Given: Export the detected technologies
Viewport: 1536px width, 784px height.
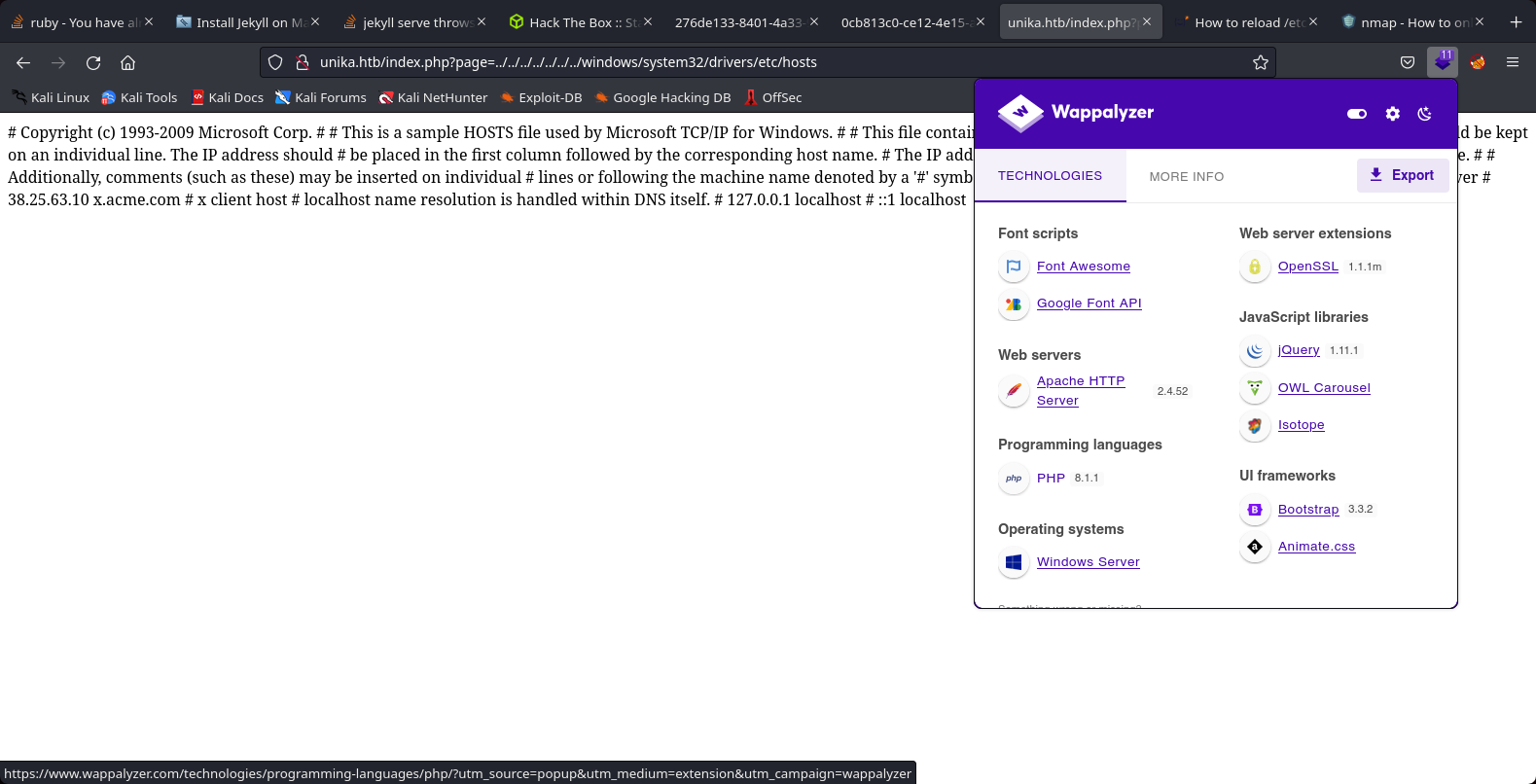Looking at the screenshot, I should click(1403, 175).
